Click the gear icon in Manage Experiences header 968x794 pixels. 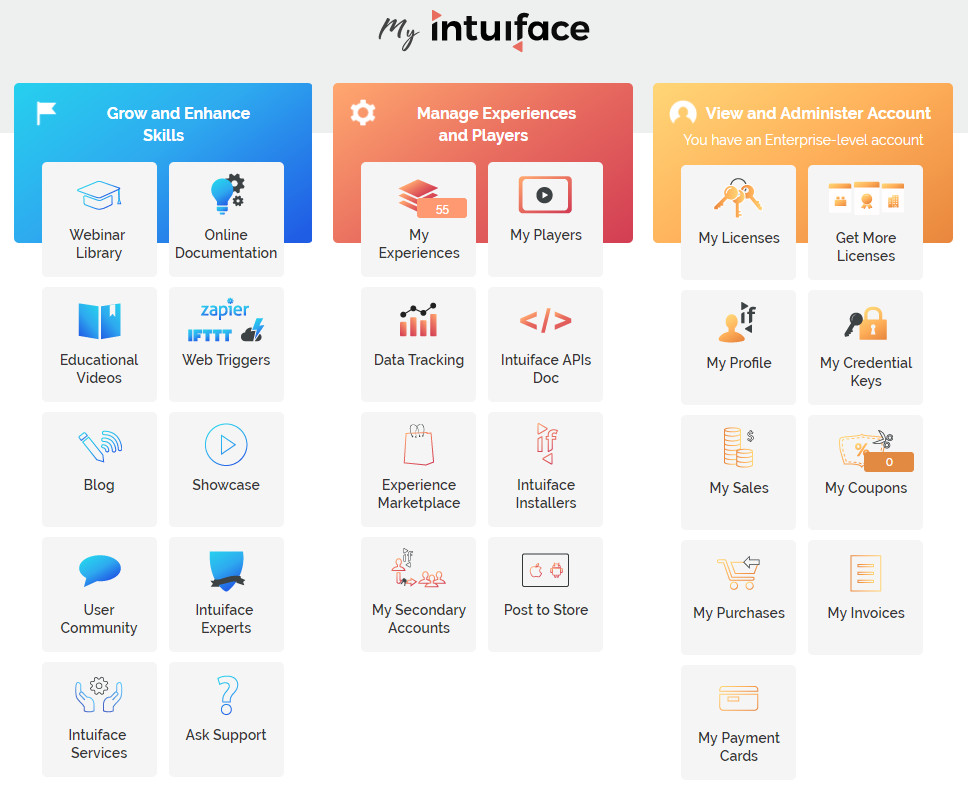point(363,112)
